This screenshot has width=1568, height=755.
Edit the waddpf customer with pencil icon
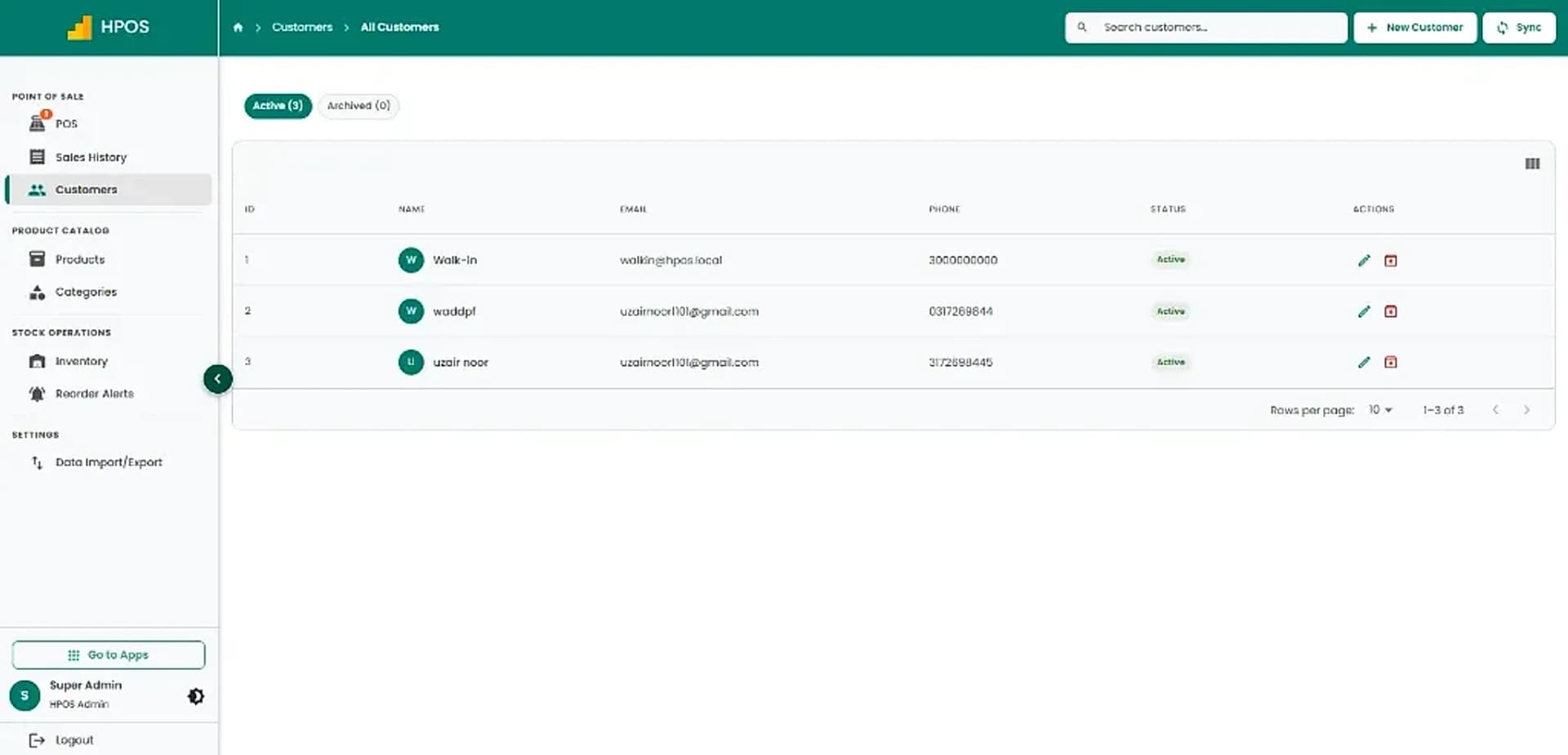[x=1364, y=311]
